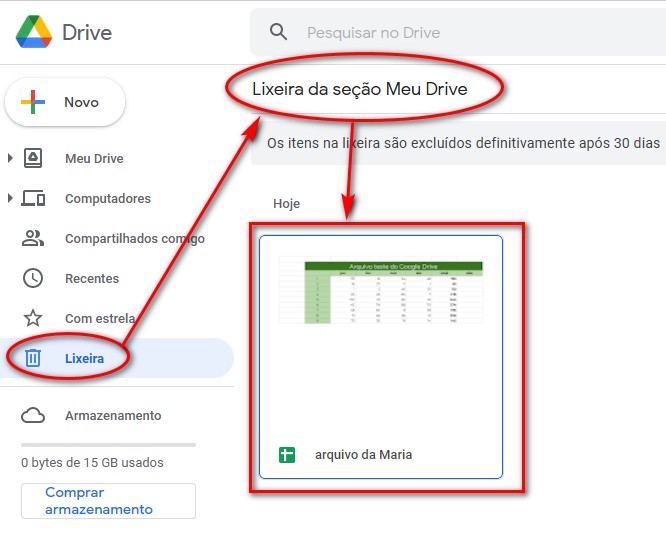666x539 pixels.
Task: Open Meu Drive section
Action: (x=94, y=158)
